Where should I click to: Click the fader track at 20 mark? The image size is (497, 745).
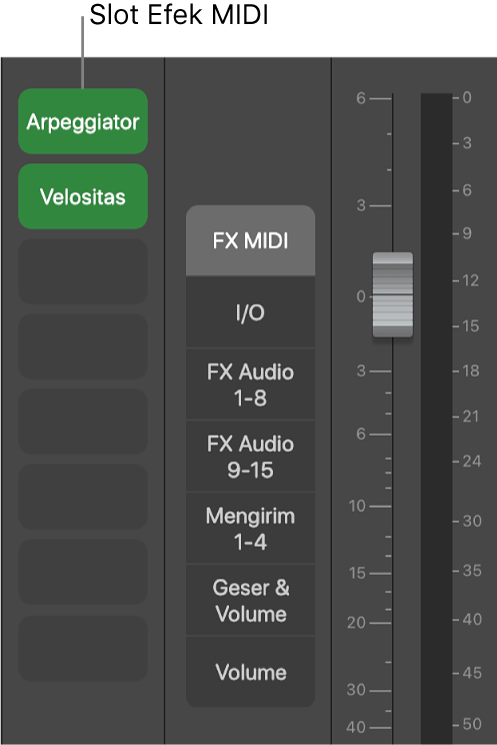pos(392,623)
